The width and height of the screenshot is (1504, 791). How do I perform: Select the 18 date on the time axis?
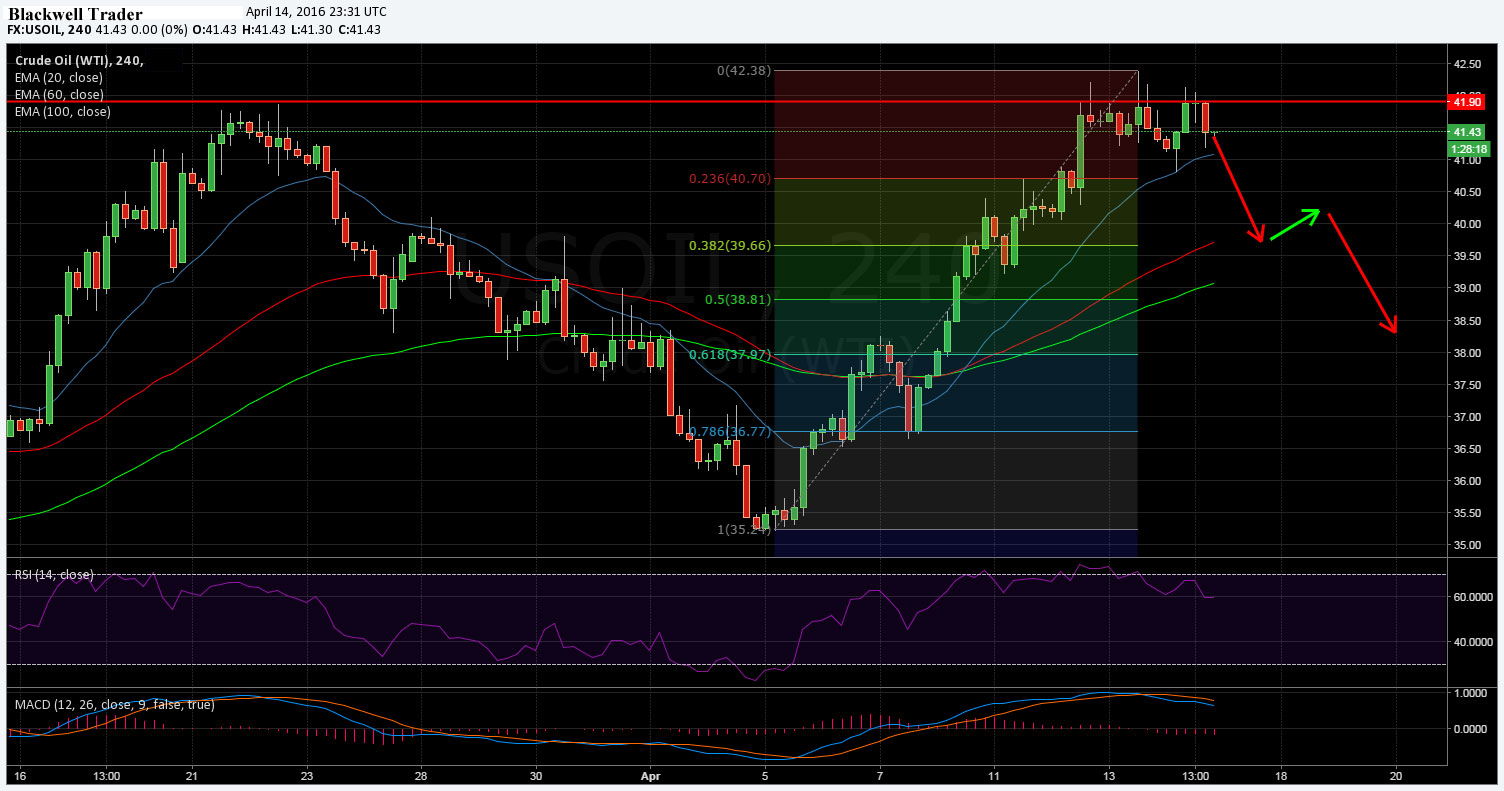1281,775
